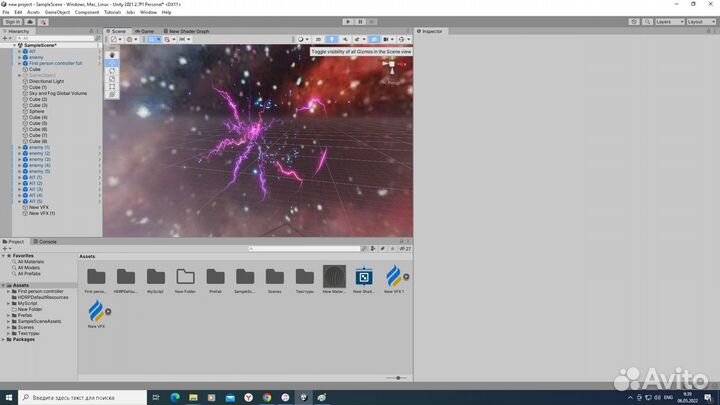The image size is (720, 405).
Task: Click the Hierarchy search field
Action: click(x=55, y=38)
